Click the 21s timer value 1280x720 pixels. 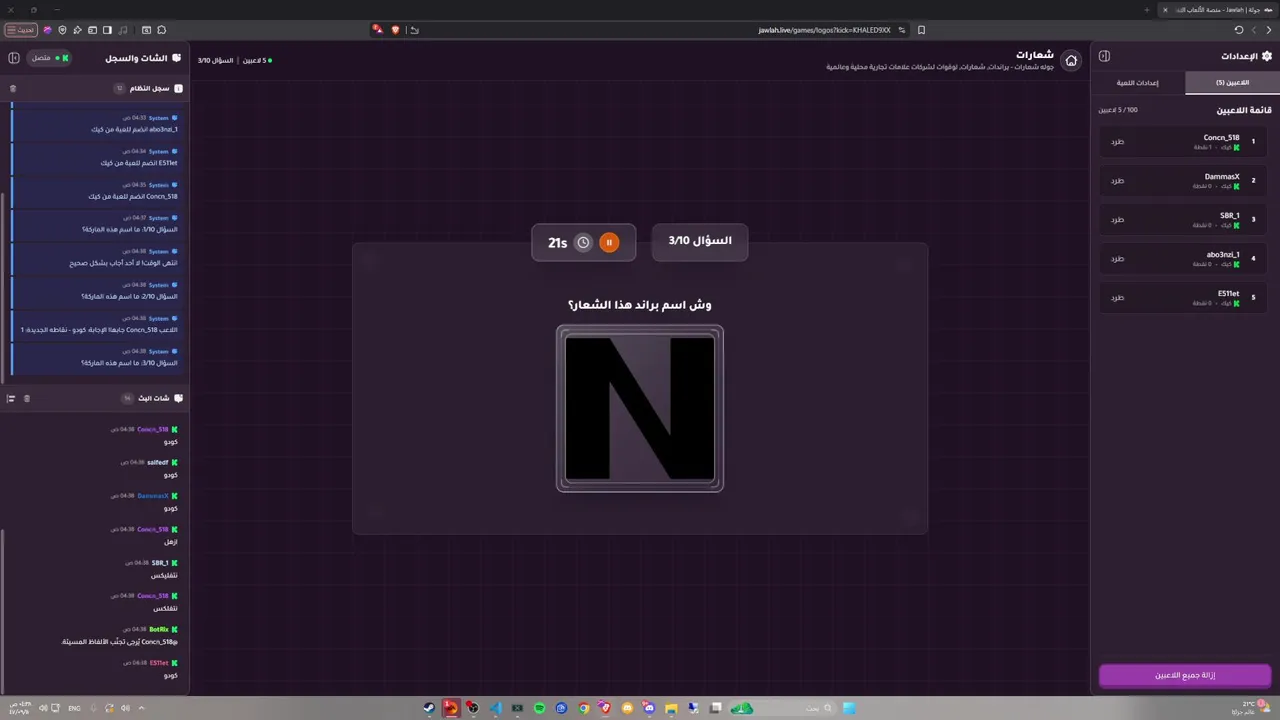click(x=558, y=243)
